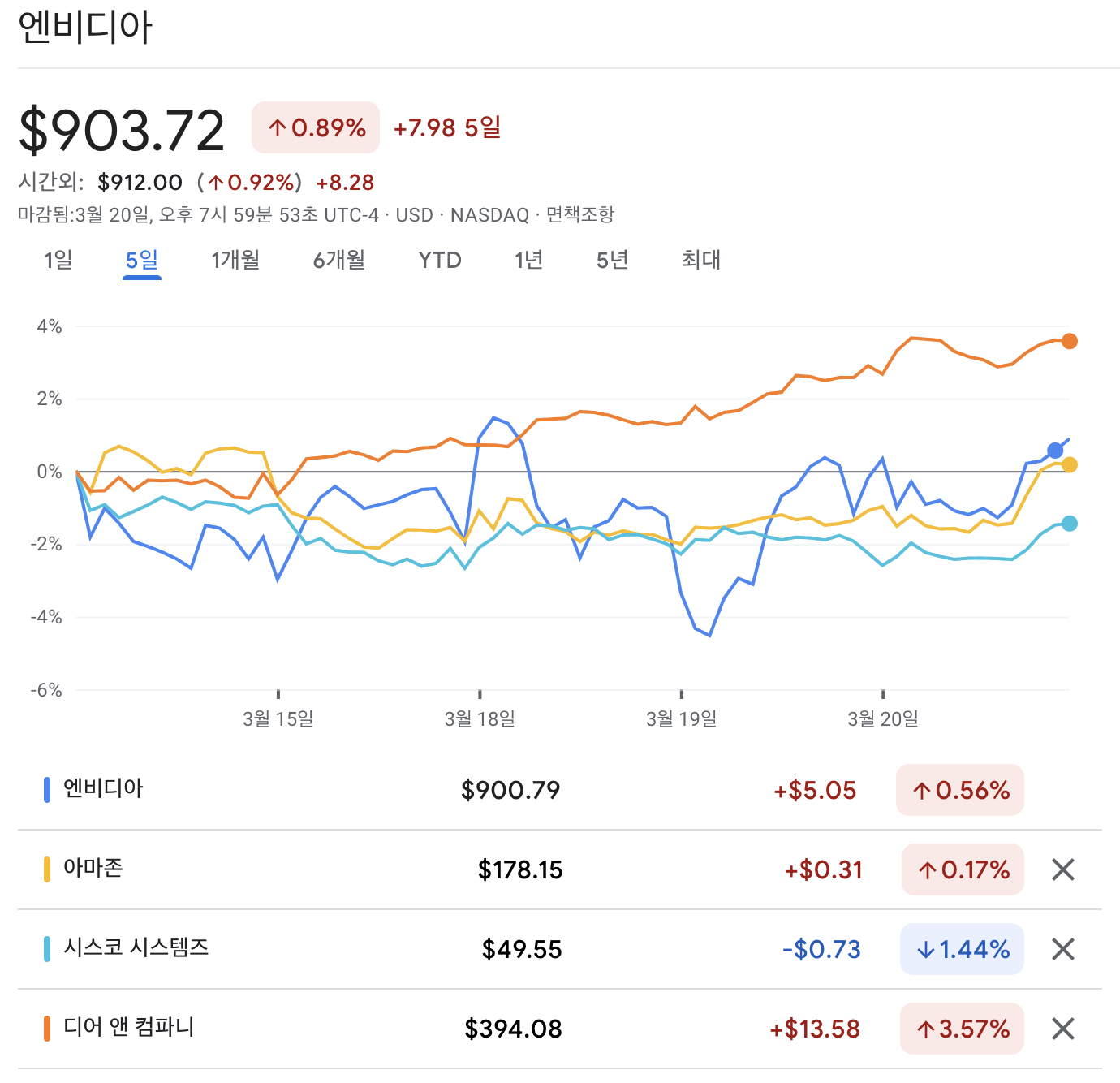This screenshot has height=1083, width=1120.
Task: Click the blue 엔비디아 legend color bar
Action: coord(47,790)
